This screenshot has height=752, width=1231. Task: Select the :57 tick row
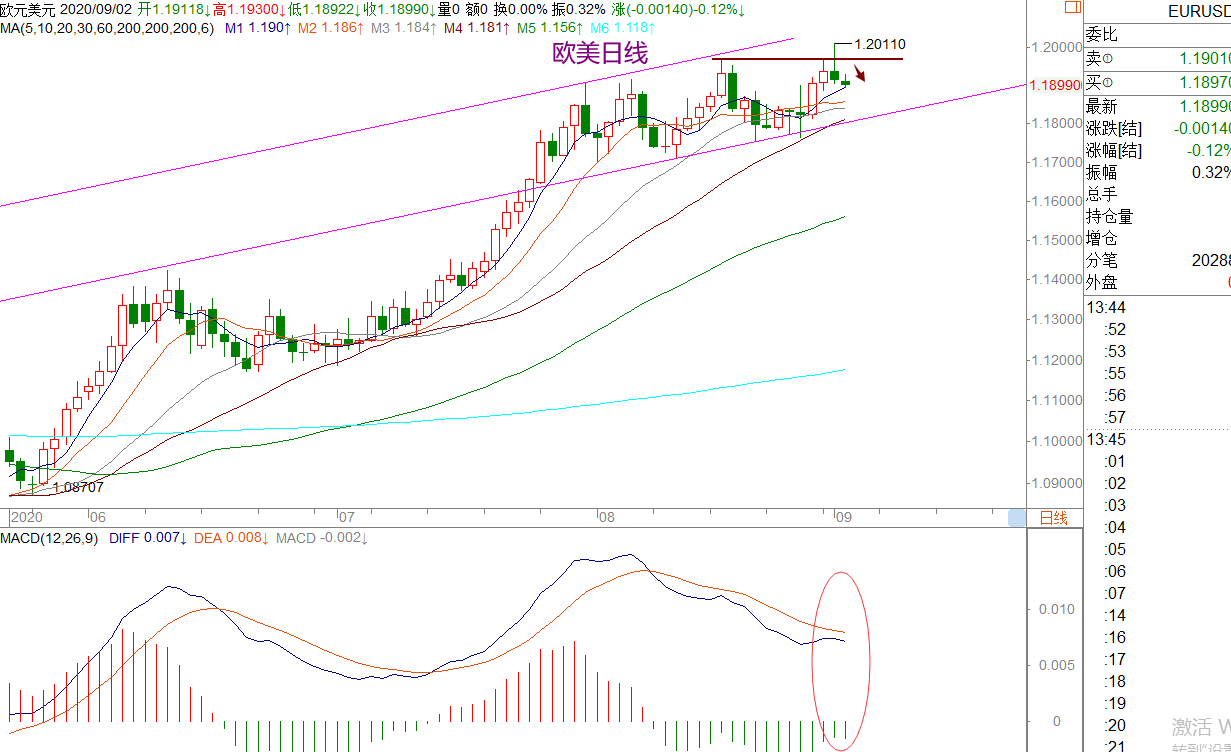(1158, 417)
